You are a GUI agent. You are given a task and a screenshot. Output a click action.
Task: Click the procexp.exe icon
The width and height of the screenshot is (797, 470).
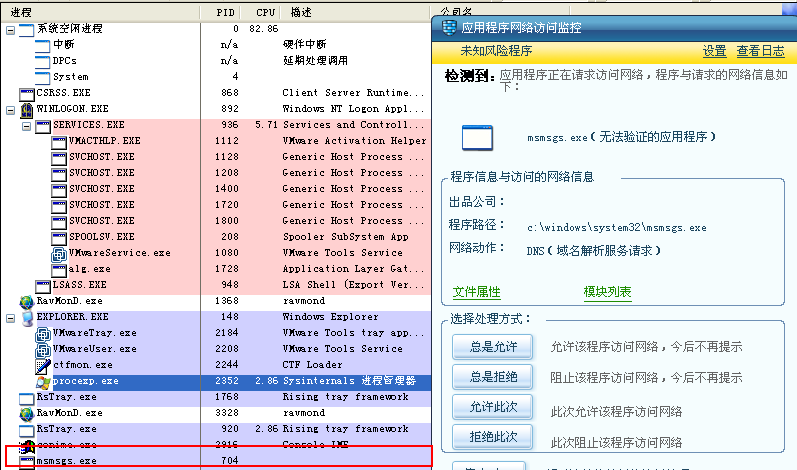click(x=43, y=382)
